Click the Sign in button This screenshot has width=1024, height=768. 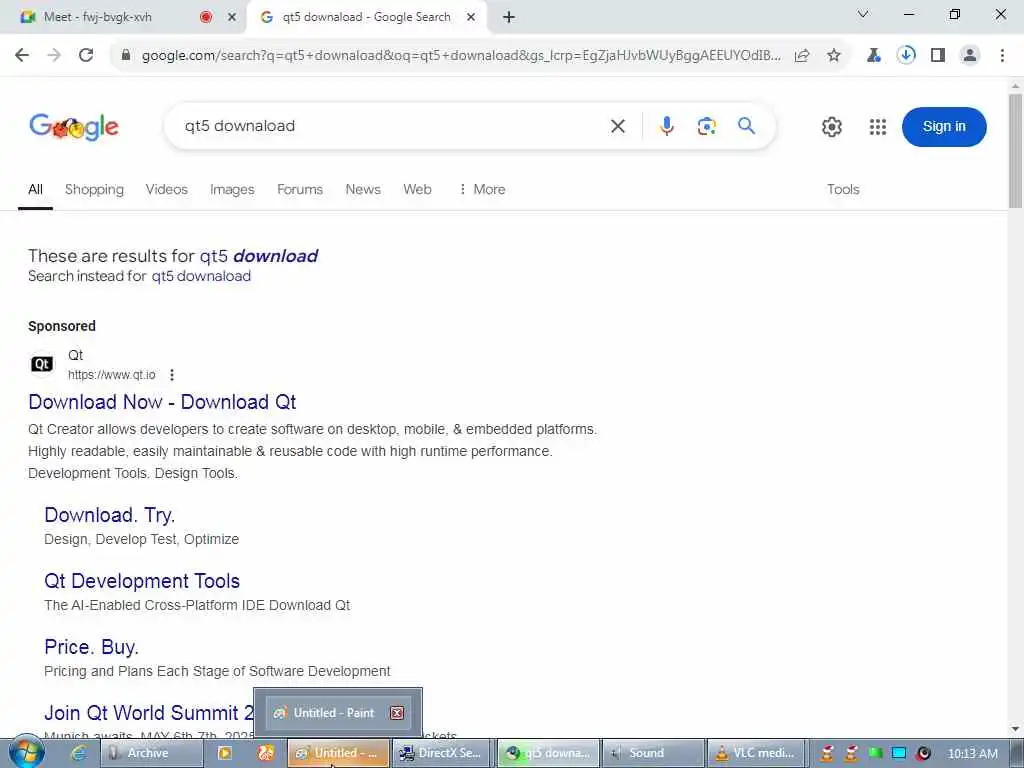[x=944, y=127]
